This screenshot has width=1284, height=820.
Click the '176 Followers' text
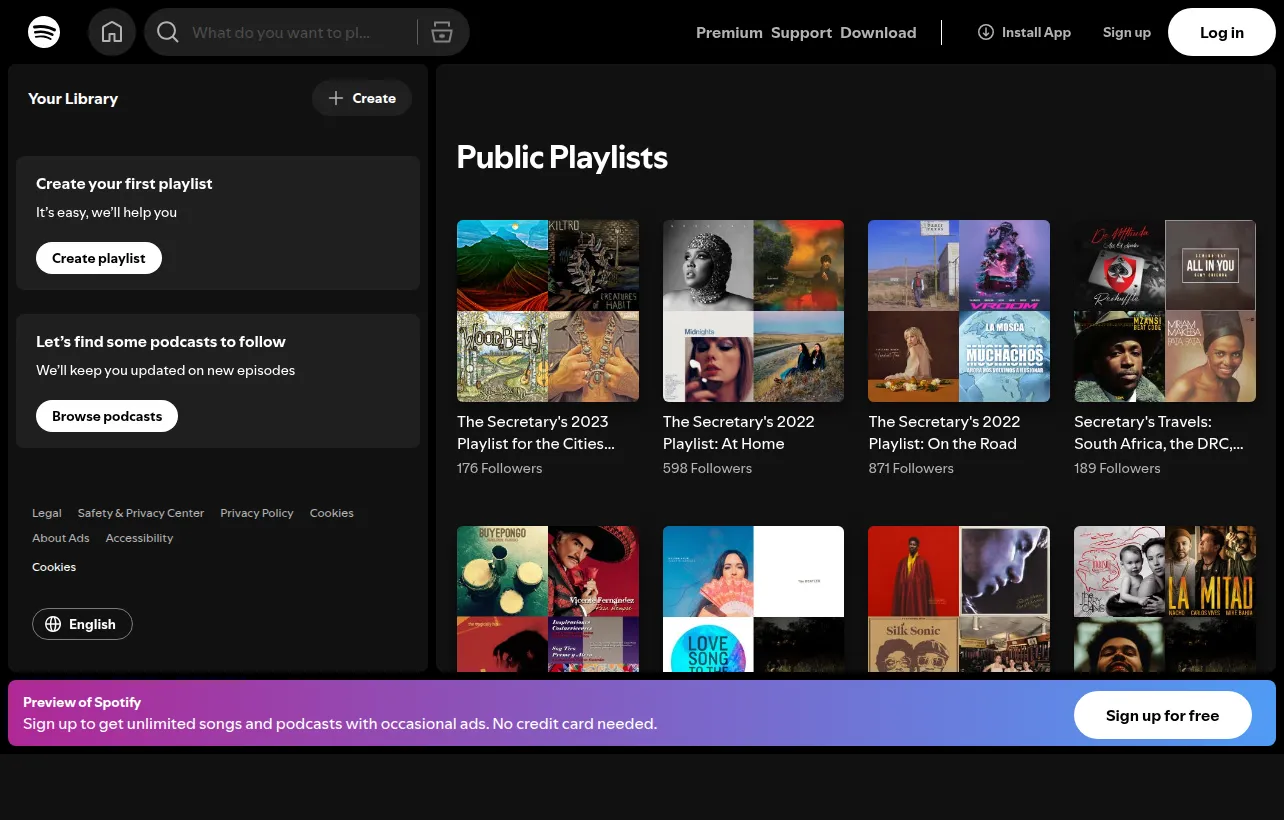(500, 468)
